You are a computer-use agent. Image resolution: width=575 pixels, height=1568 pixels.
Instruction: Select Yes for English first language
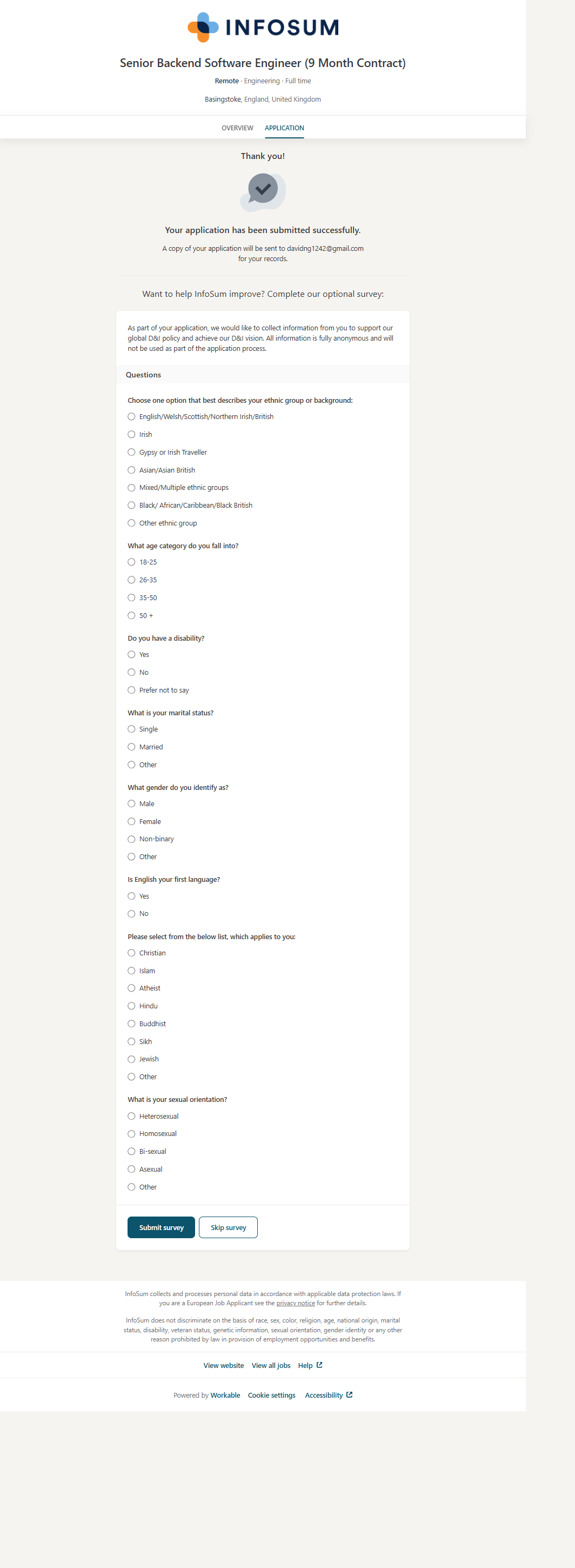pos(131,896)
